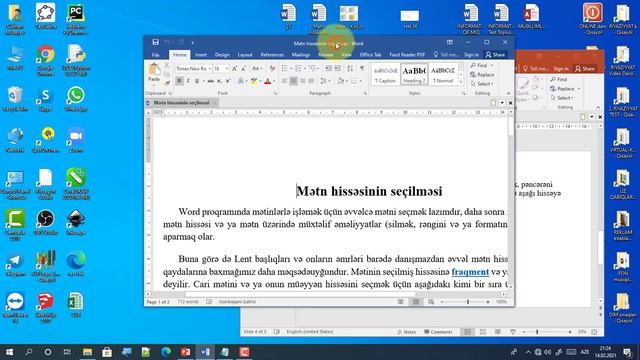The width and height of the screenshot is (640, 360).
Task: Click the Share button in Word
Action: pyautogui.click(x=495, y=55)
